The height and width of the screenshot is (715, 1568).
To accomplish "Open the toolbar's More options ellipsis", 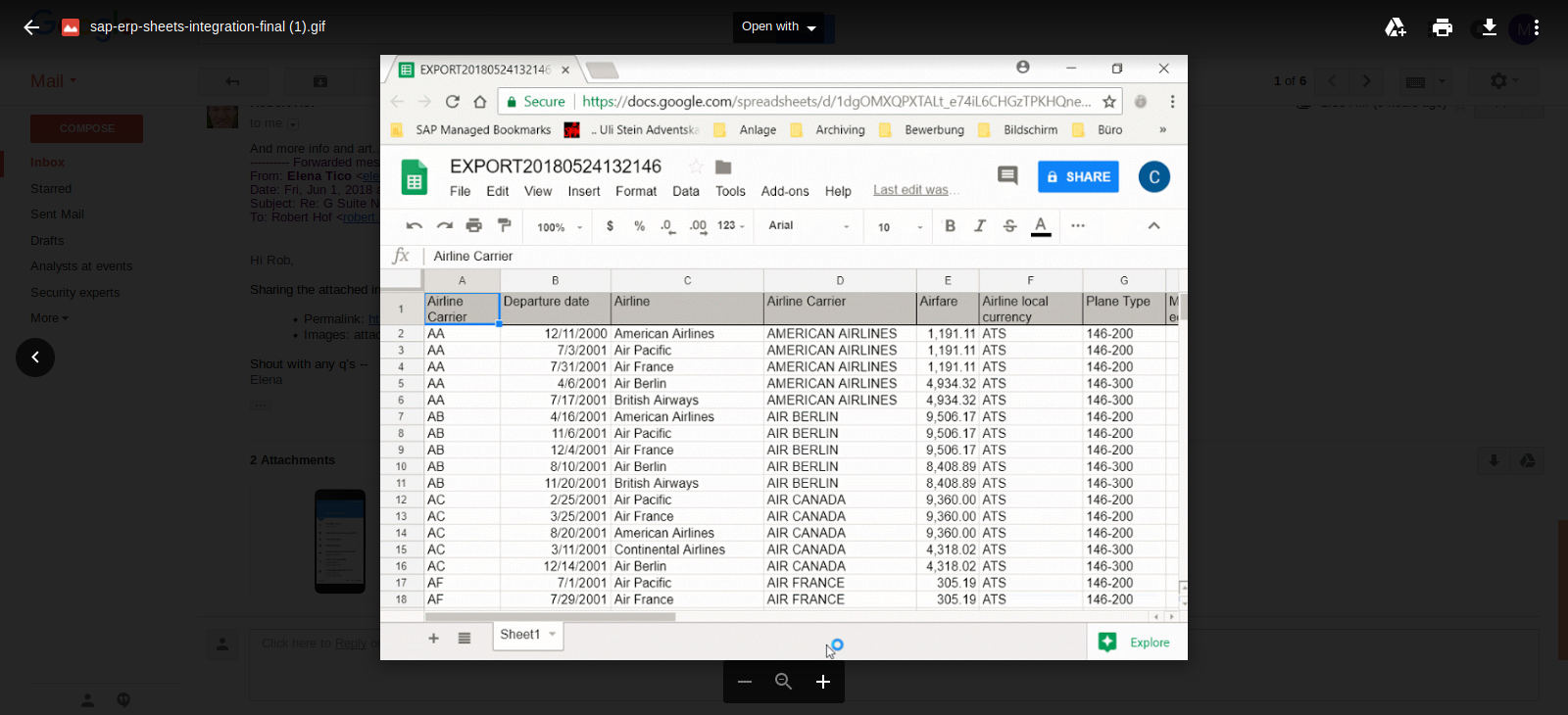I will tap(1078, 225).
